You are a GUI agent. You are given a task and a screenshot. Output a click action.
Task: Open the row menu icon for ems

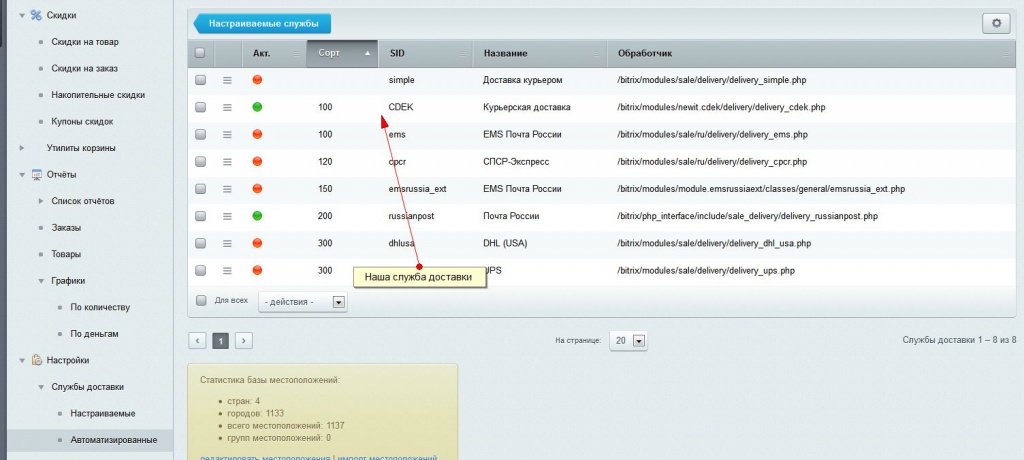tap(227, 135)
